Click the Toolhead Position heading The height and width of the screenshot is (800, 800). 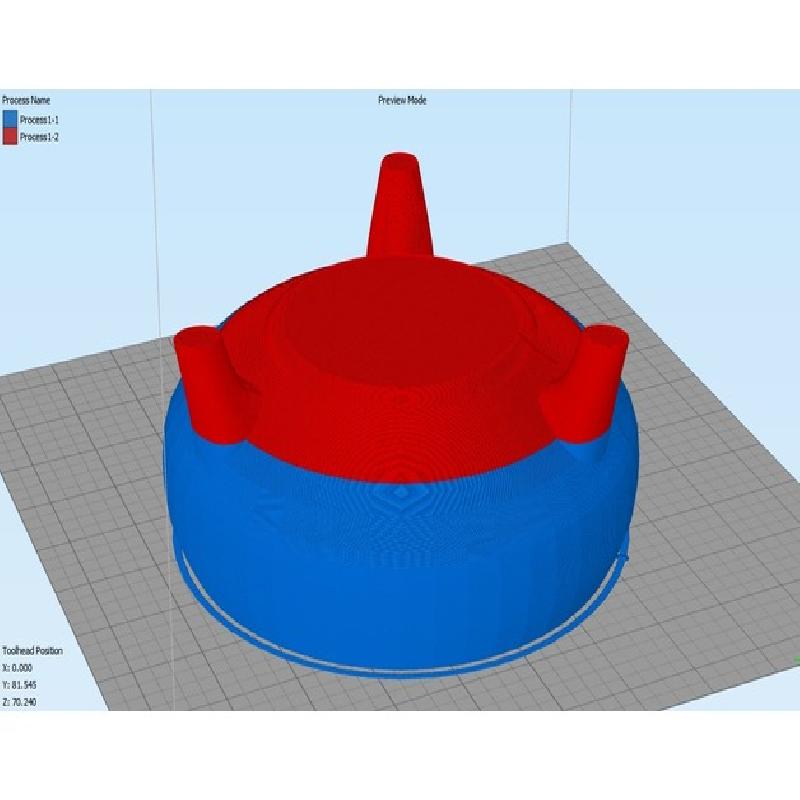point(33,651)
